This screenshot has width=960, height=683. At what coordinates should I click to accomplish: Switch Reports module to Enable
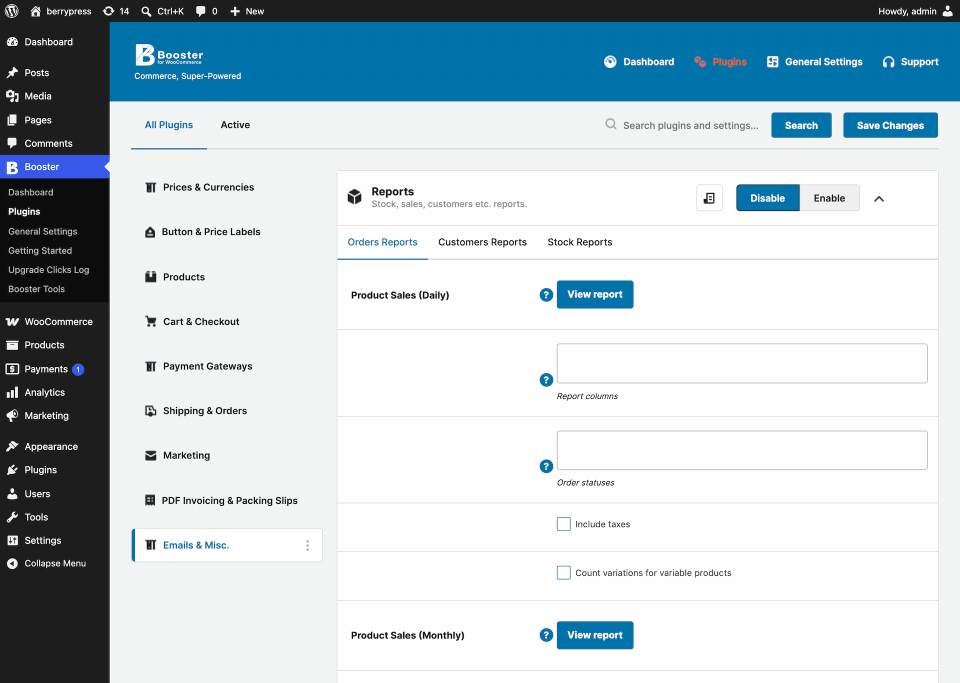click(x=829, y=198)
